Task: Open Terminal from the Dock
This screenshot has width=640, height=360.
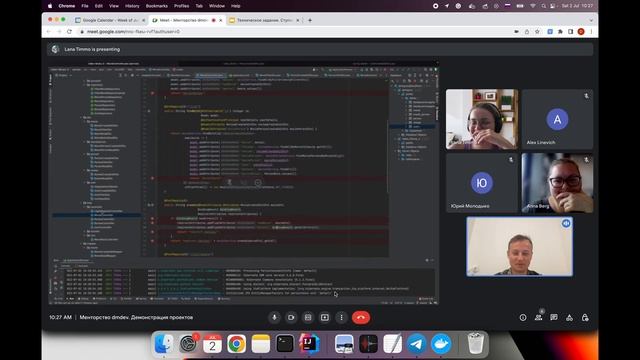Action: click(285, 343)
